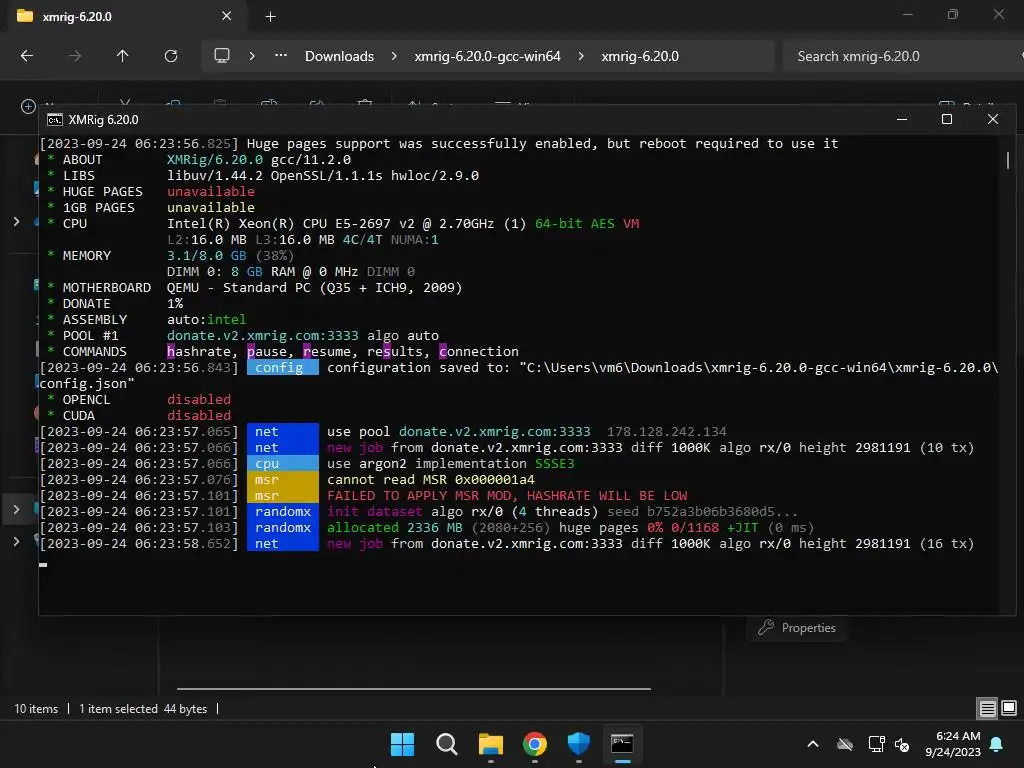Click "cannot read MSR 0x000001a4" text
The height and width of the screenshot is (768, 1024).
coord(431,479)
